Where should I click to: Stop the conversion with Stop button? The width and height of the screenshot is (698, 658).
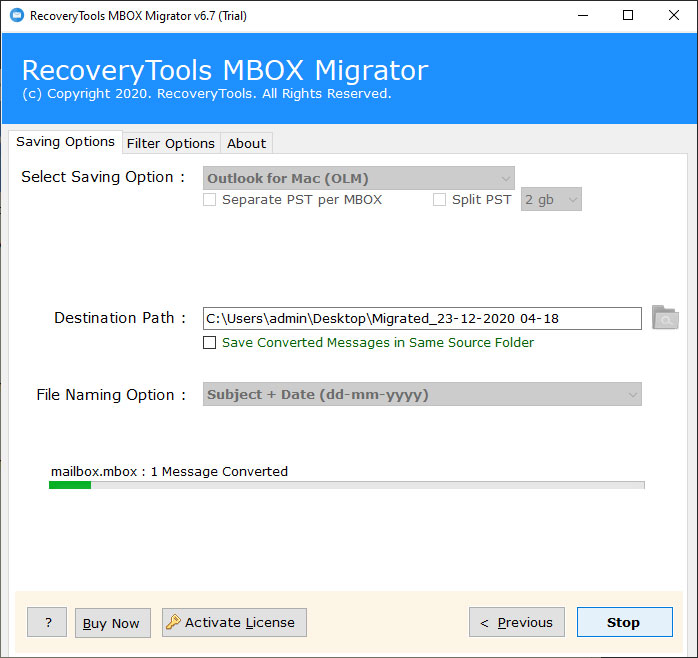pyautogui.click(x=625, y=622)
